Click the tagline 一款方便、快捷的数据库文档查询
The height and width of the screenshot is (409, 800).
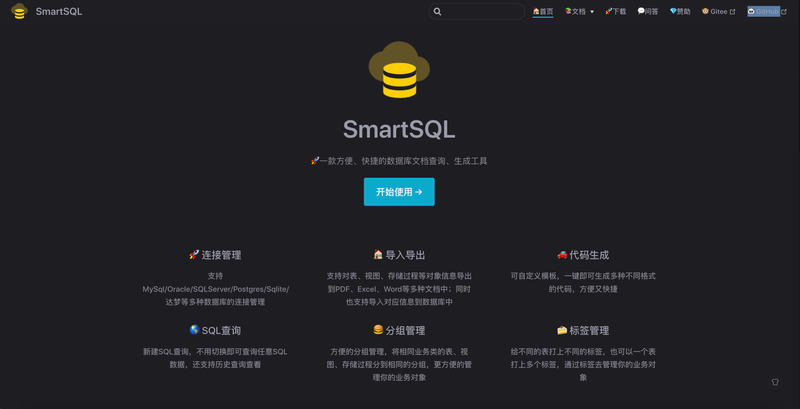click(399, 161)
